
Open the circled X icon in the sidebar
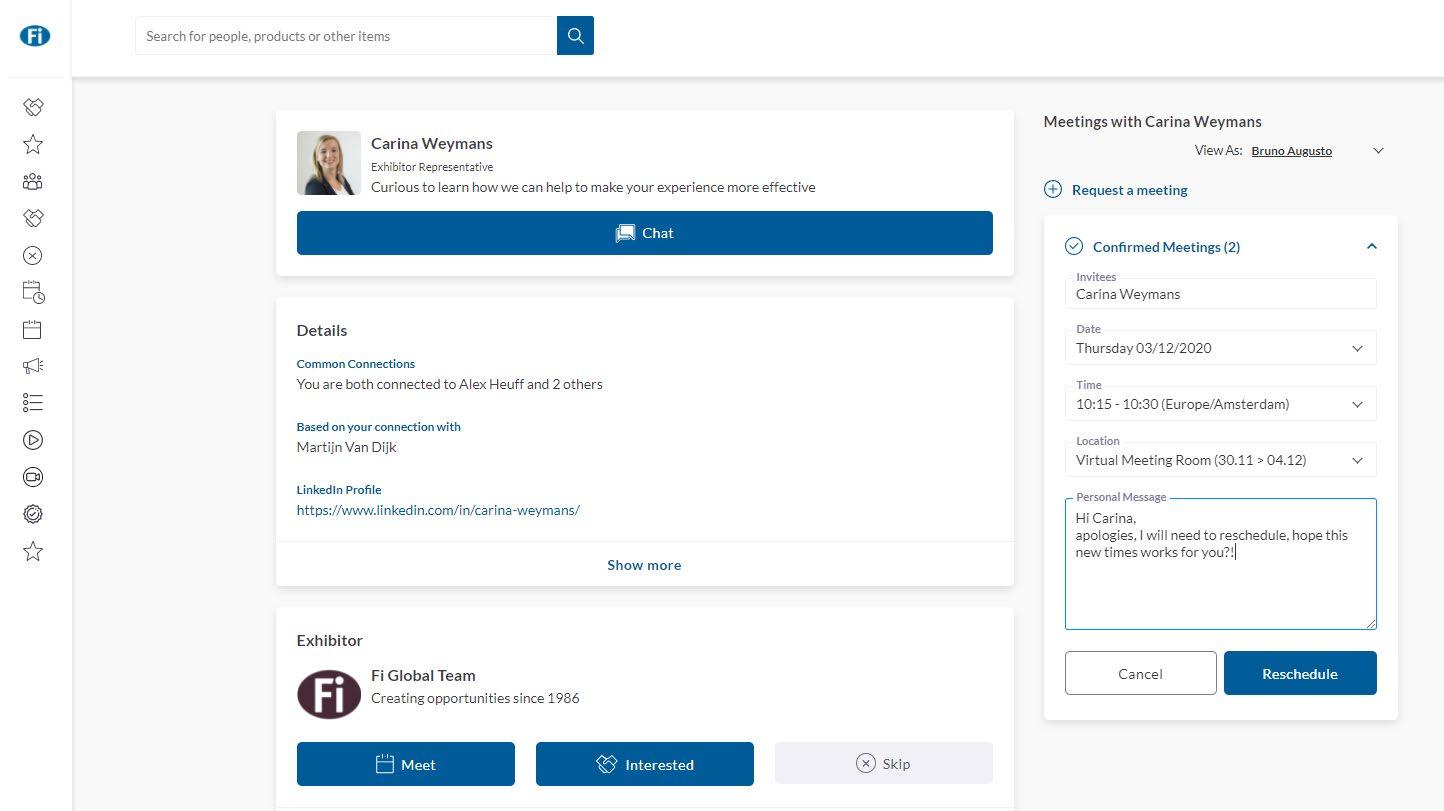(x=33, y=255)
